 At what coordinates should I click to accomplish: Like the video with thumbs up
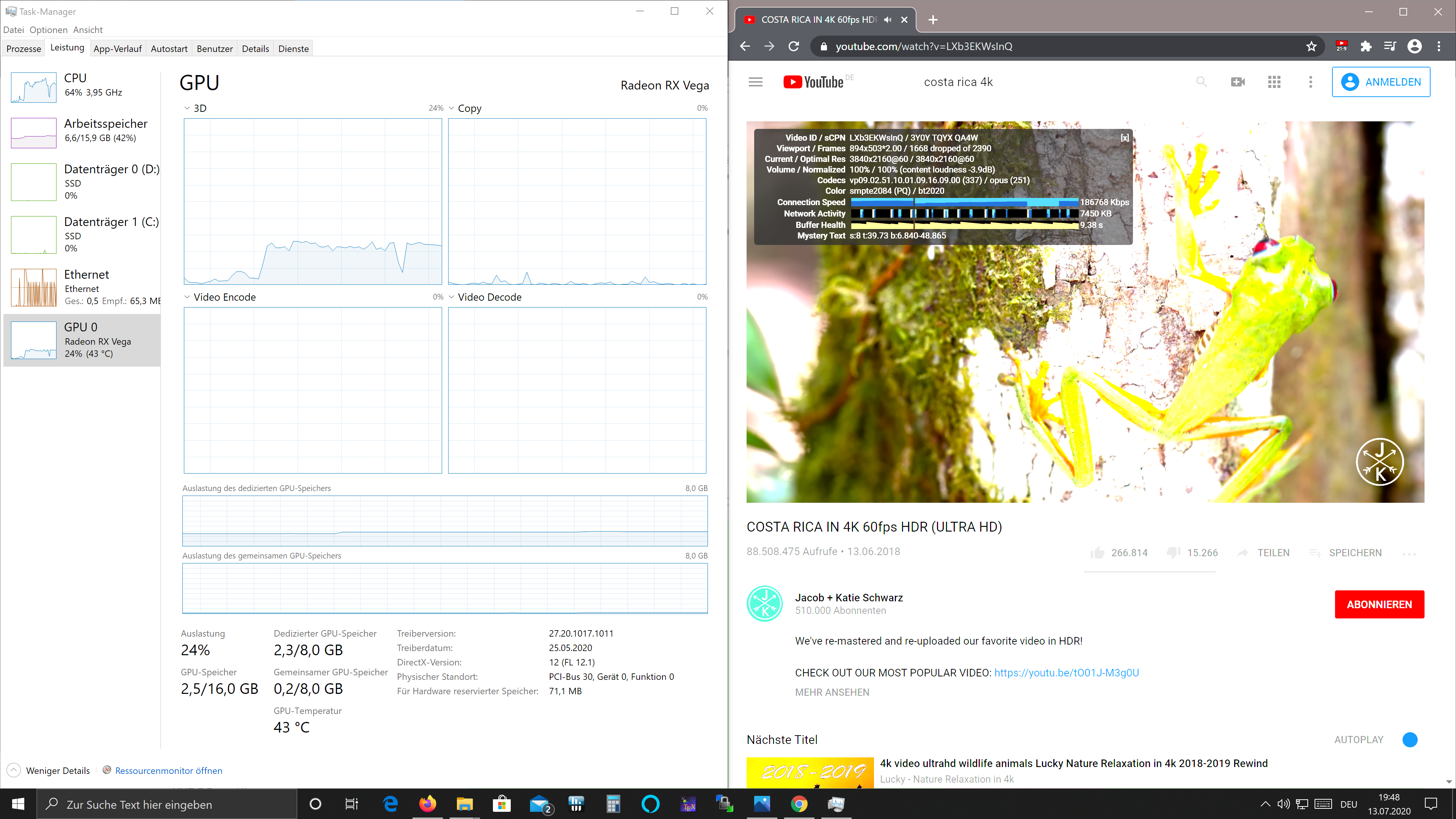(1098, 553)
